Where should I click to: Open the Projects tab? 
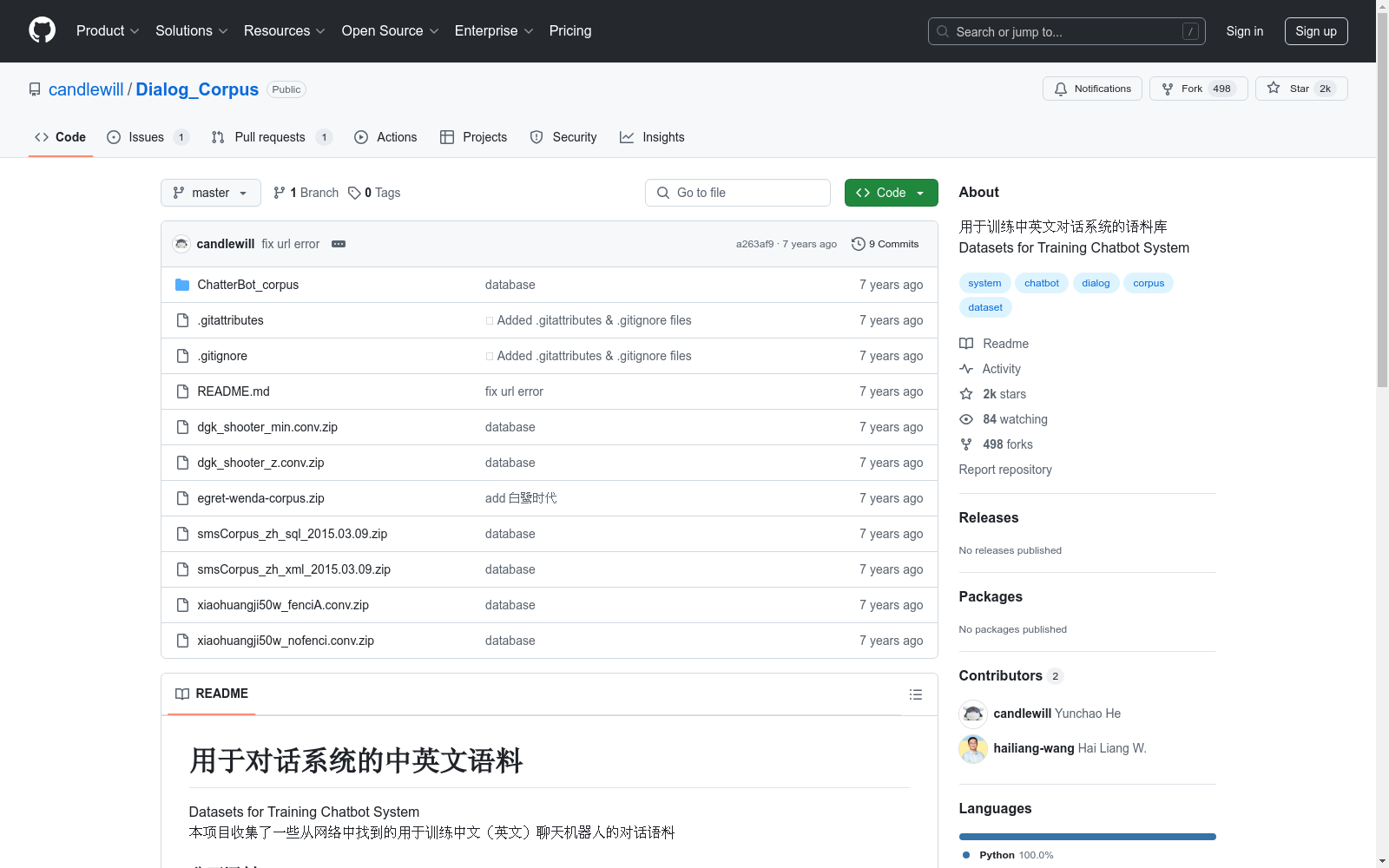(x=473, y=137)
